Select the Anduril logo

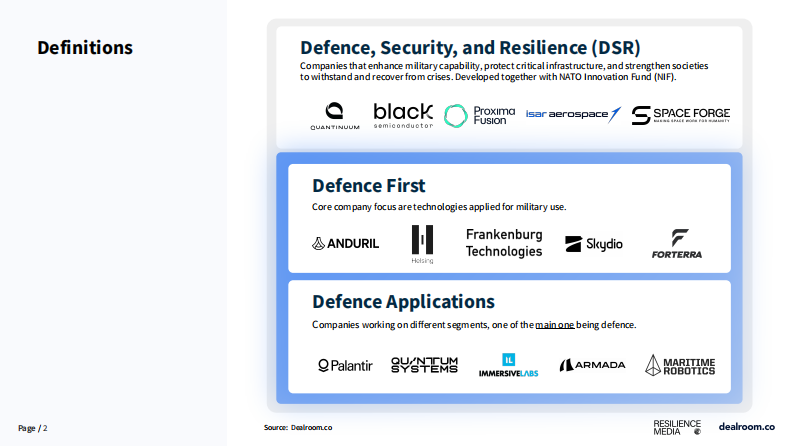coord(345,243)
